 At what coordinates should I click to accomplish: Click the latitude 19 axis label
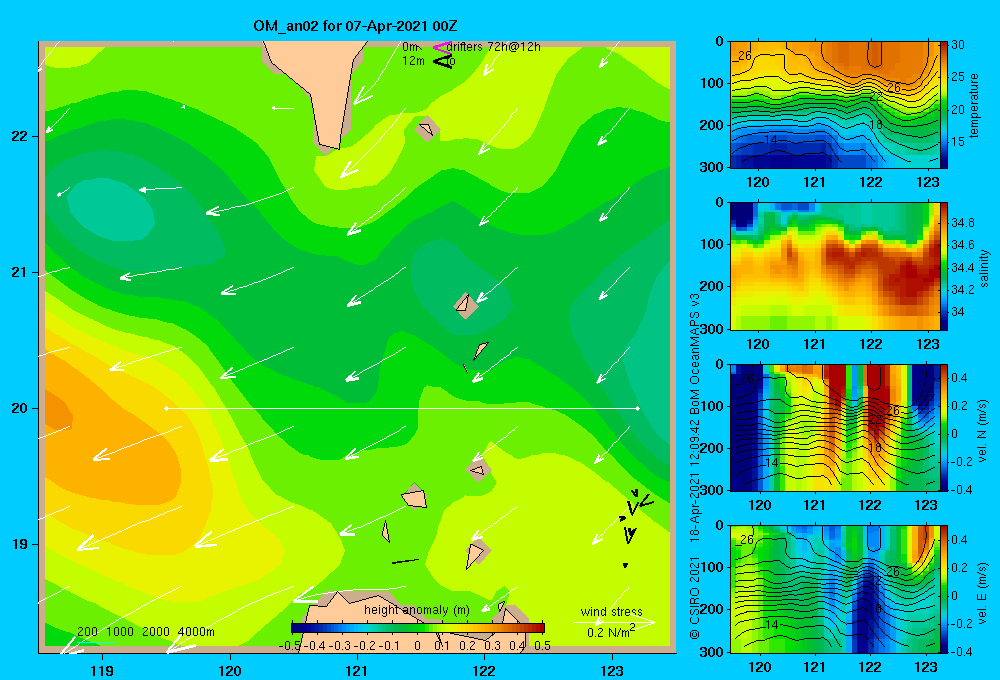(20, 544)
